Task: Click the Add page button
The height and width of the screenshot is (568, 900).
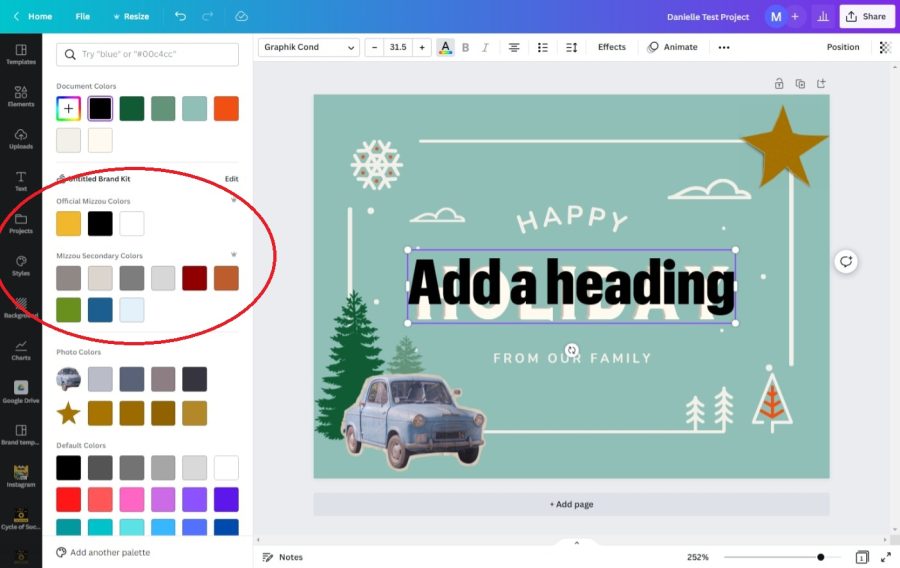Action: [x=571, y=504]
